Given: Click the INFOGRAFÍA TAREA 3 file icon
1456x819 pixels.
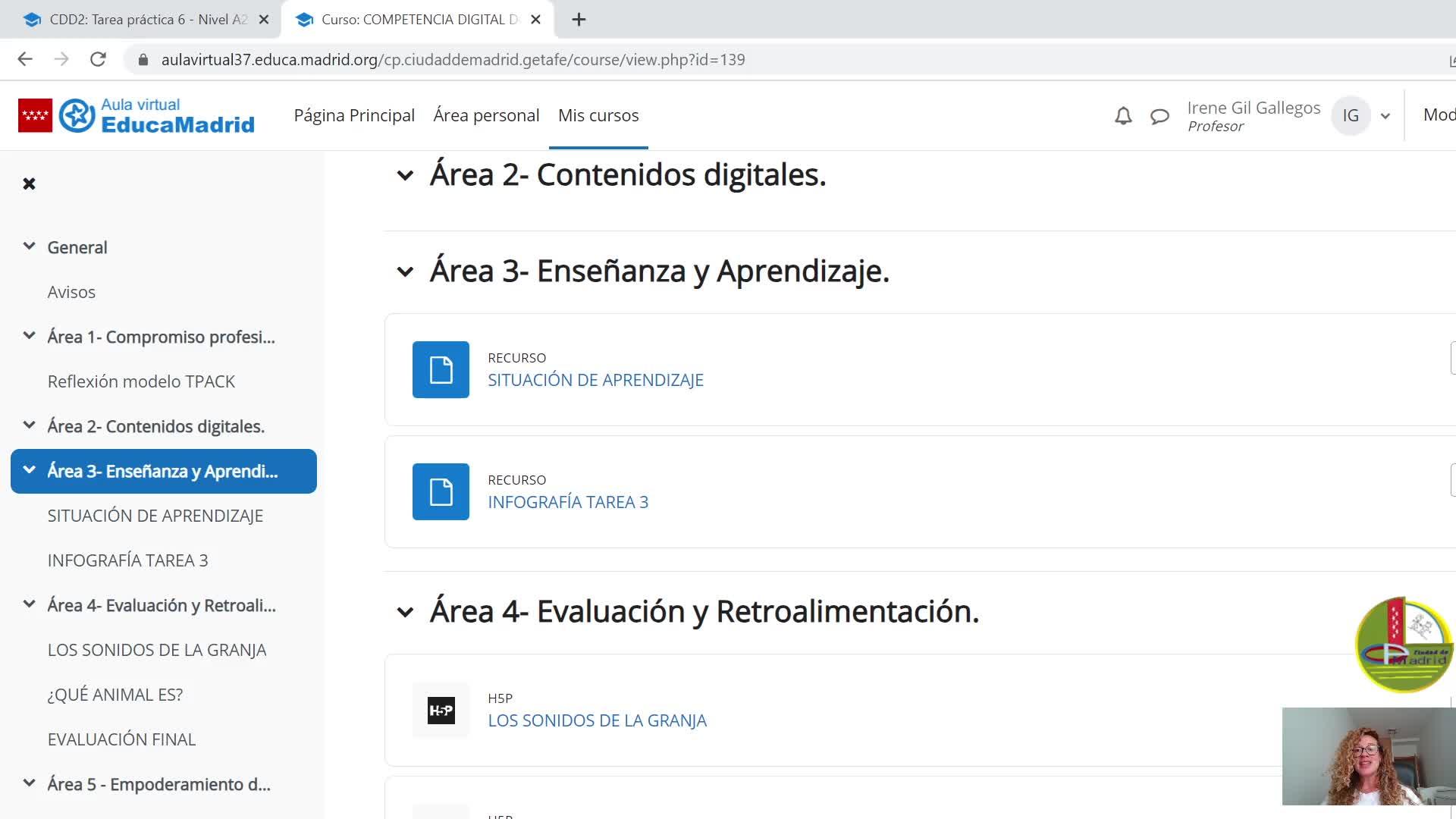Looking at the screenshot, I should coord(441,491).
